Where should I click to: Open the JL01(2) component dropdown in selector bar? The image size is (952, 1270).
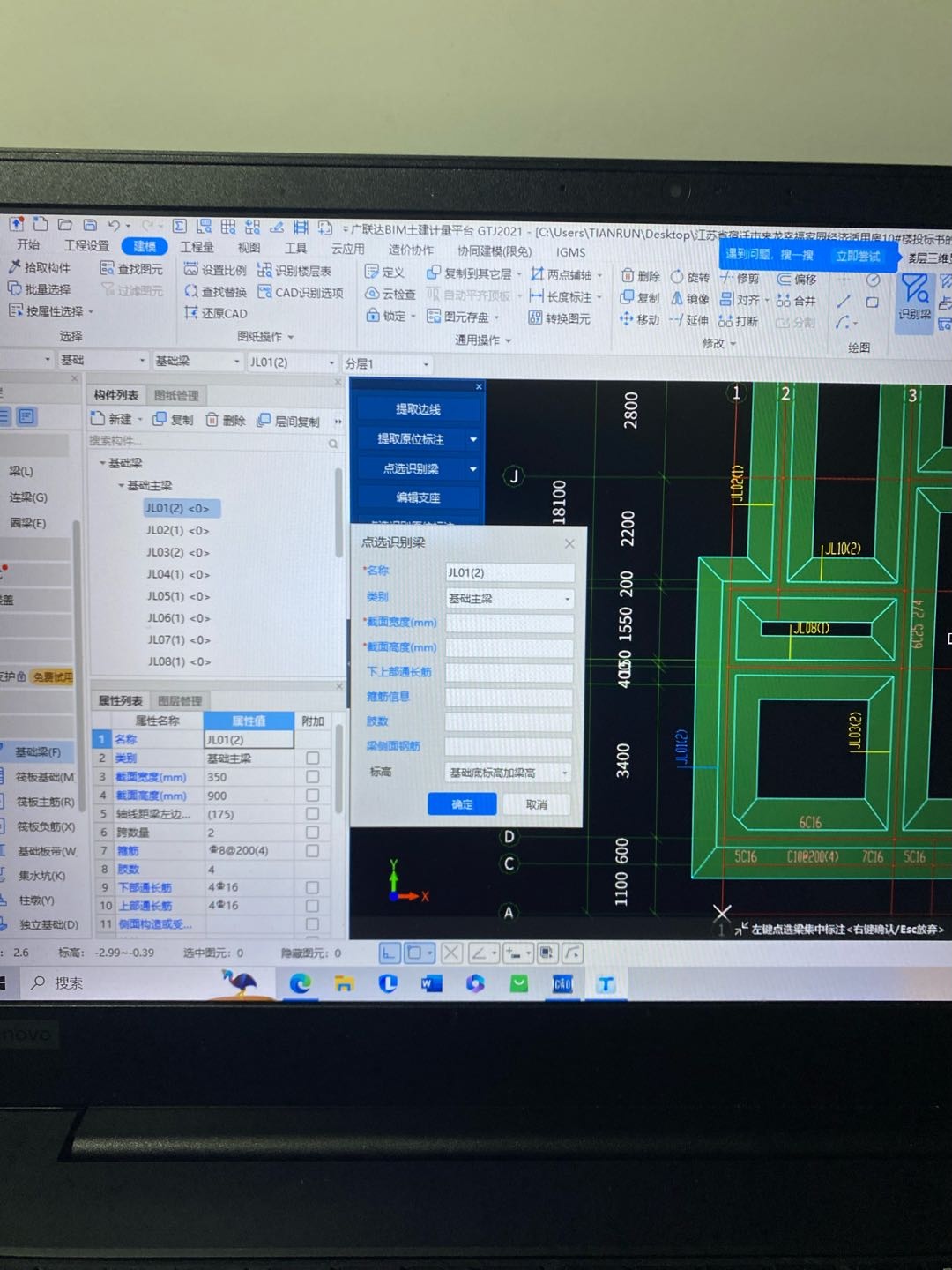pos(292,362)
